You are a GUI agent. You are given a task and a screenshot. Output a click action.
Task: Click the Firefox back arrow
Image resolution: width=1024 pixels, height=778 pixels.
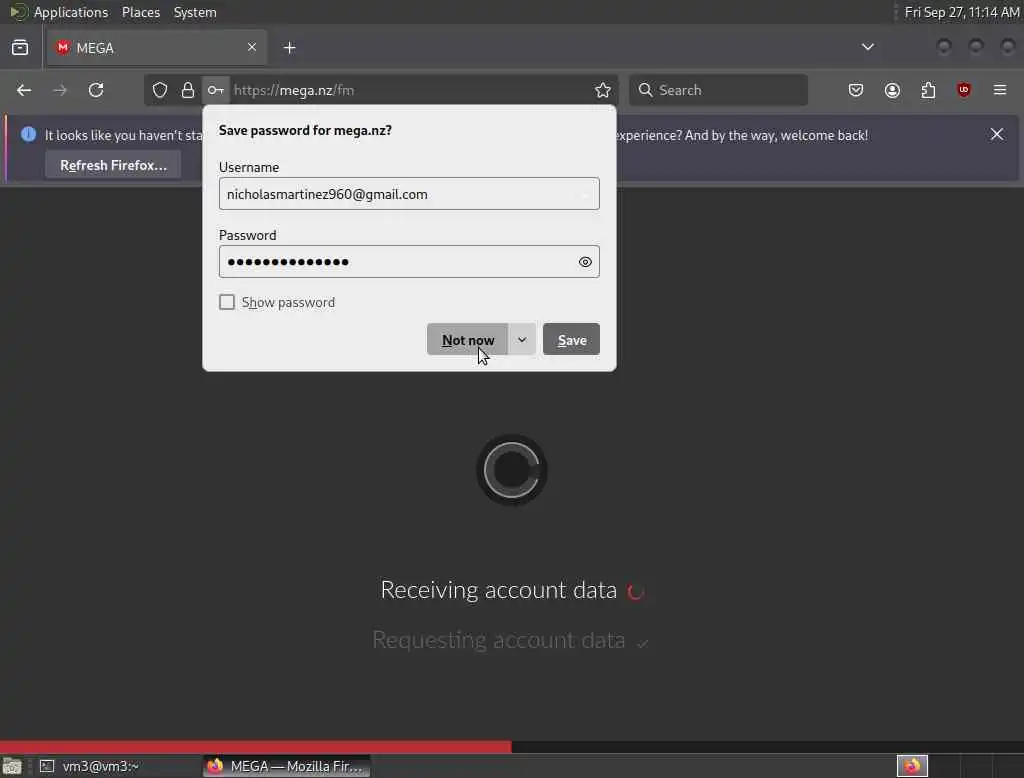pos(24,90)
